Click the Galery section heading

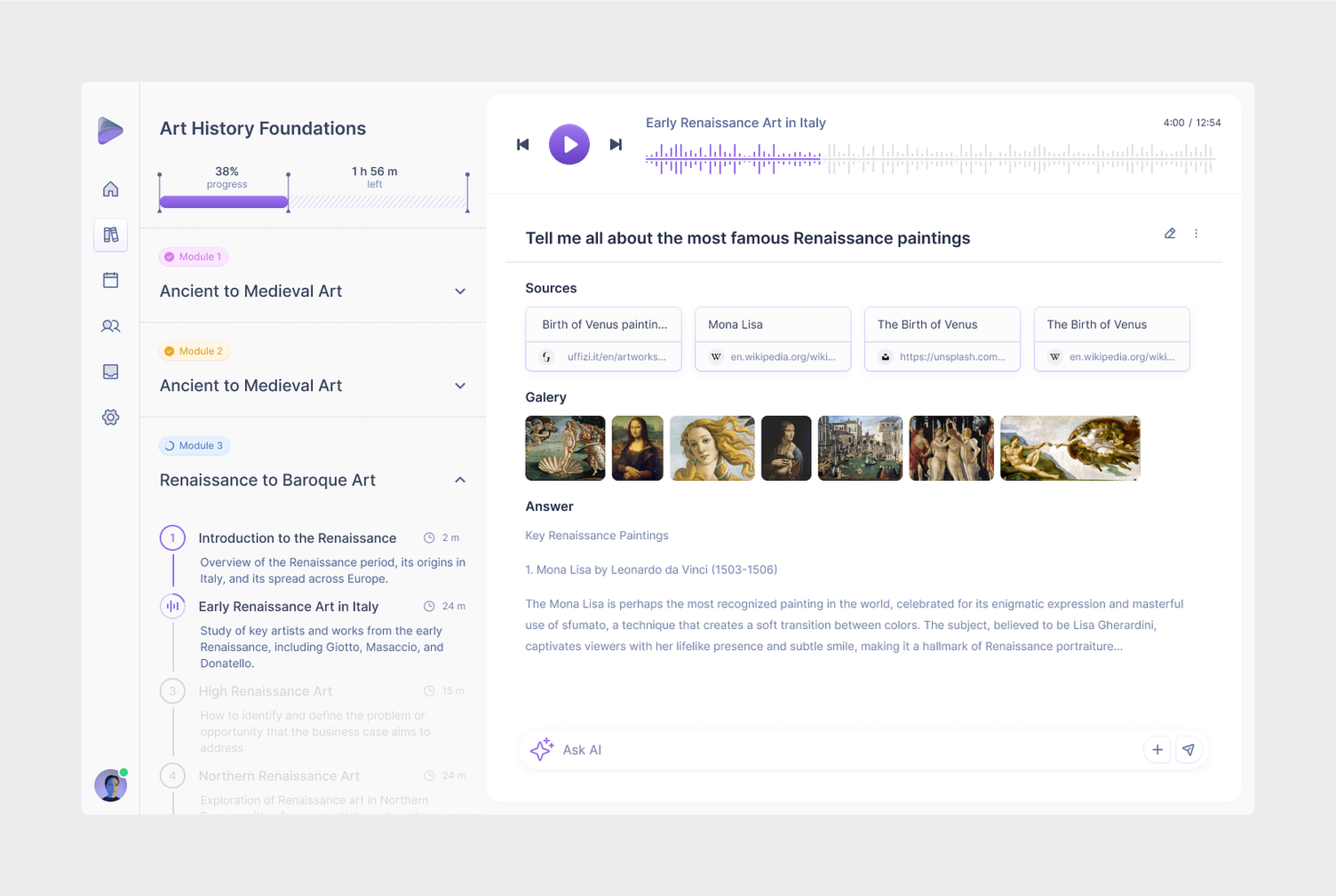click(x=546, y=397)
